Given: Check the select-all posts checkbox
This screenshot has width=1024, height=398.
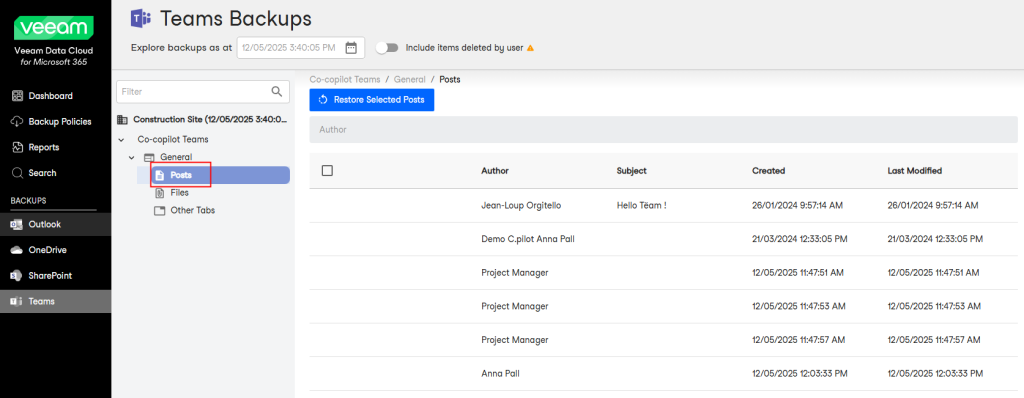Looking at the screenshot, I should [x=328, y=171].
